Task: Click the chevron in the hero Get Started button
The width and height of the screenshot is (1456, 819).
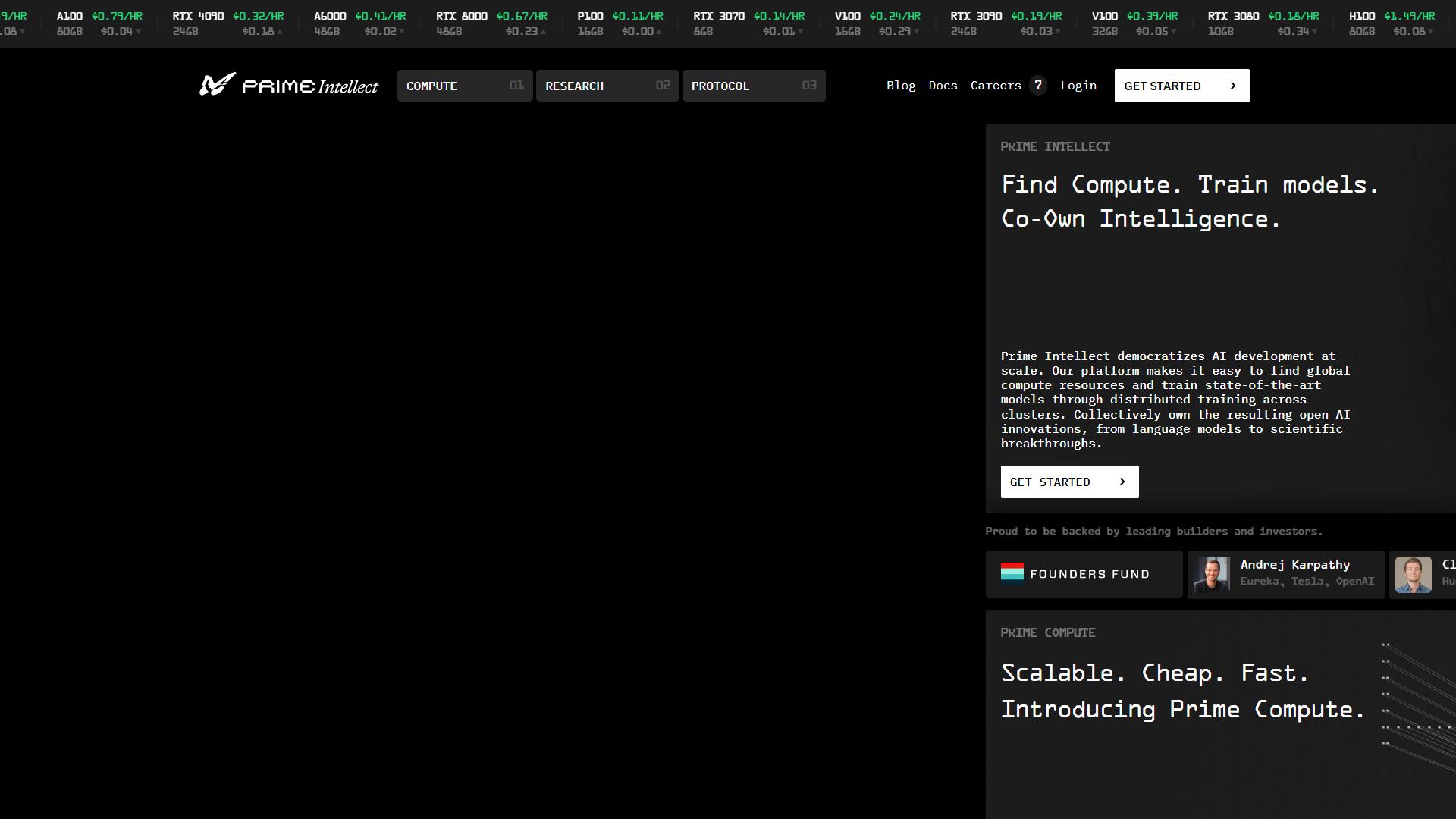Action: click(x=1122, y=482)
